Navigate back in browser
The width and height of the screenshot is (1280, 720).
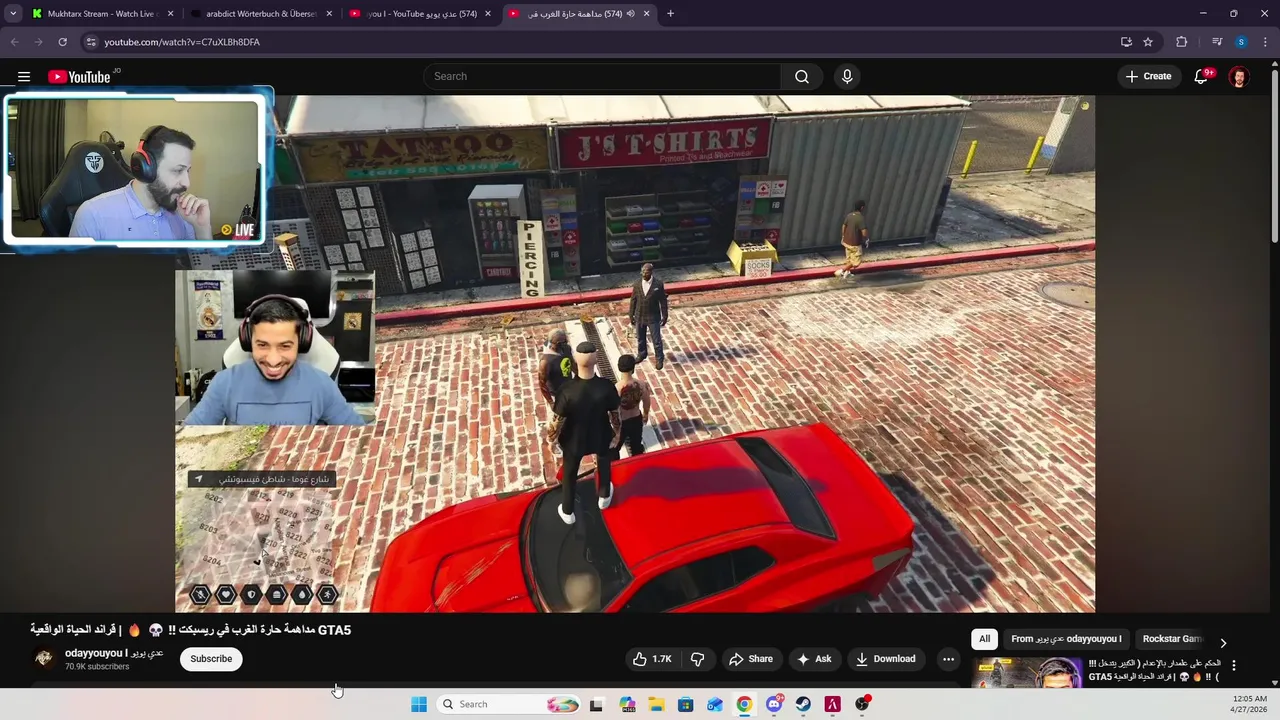[14, 42]
